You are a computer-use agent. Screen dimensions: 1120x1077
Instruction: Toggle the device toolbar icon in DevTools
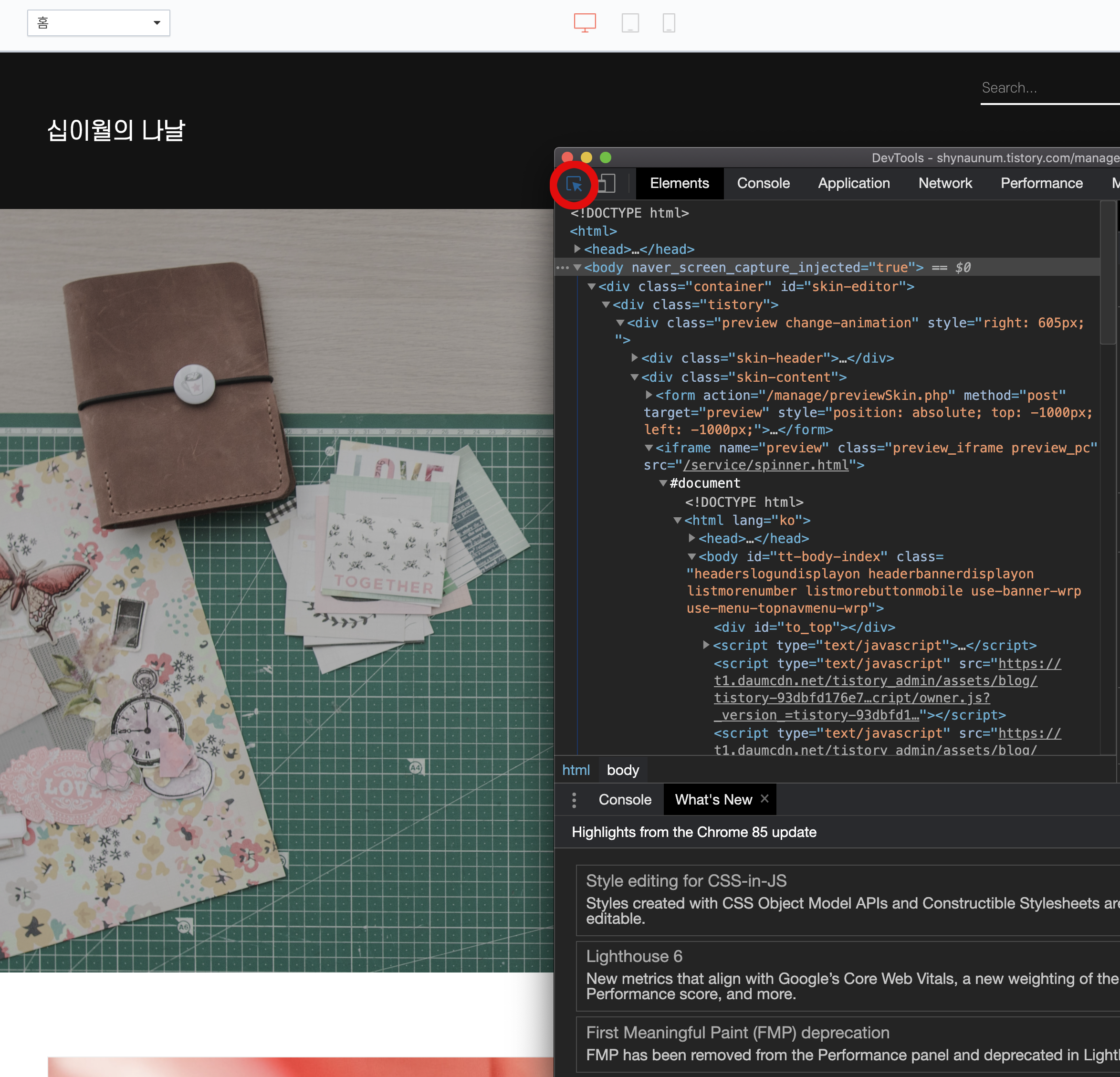pos(607,183)
